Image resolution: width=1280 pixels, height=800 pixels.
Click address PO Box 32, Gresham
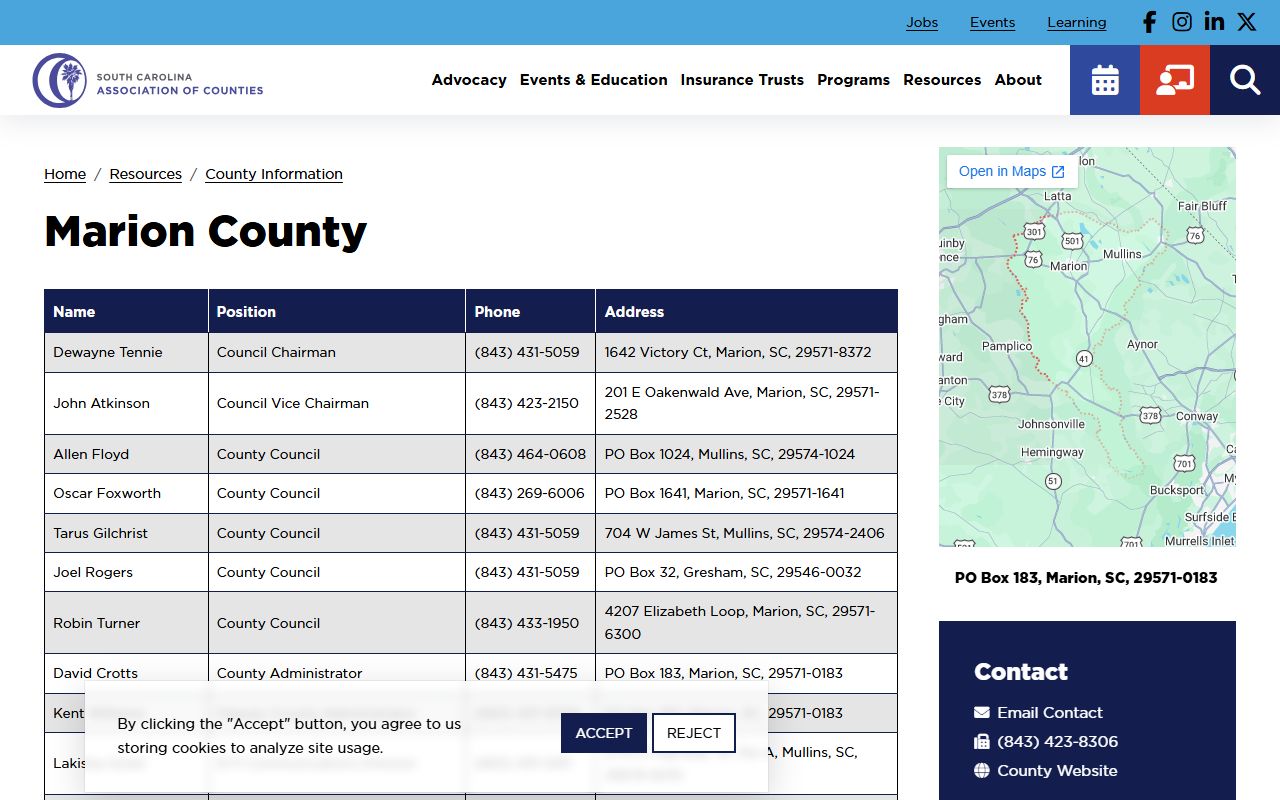click(x=733, y=573)
